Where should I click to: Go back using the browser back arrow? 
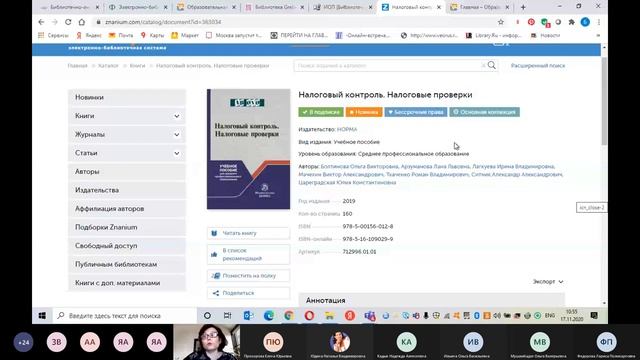tap(41, 22)
